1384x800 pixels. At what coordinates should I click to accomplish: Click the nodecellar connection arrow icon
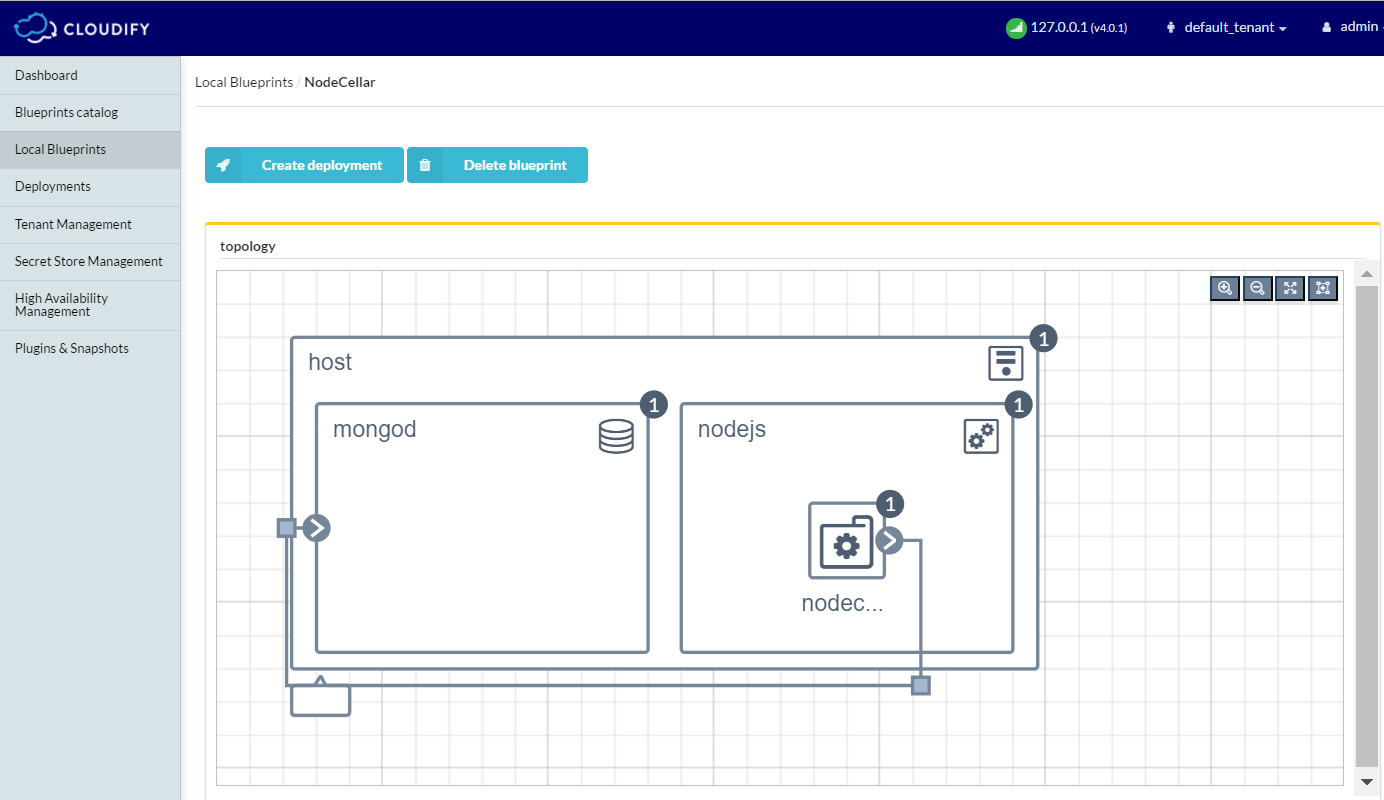click(x=889, y=541)
